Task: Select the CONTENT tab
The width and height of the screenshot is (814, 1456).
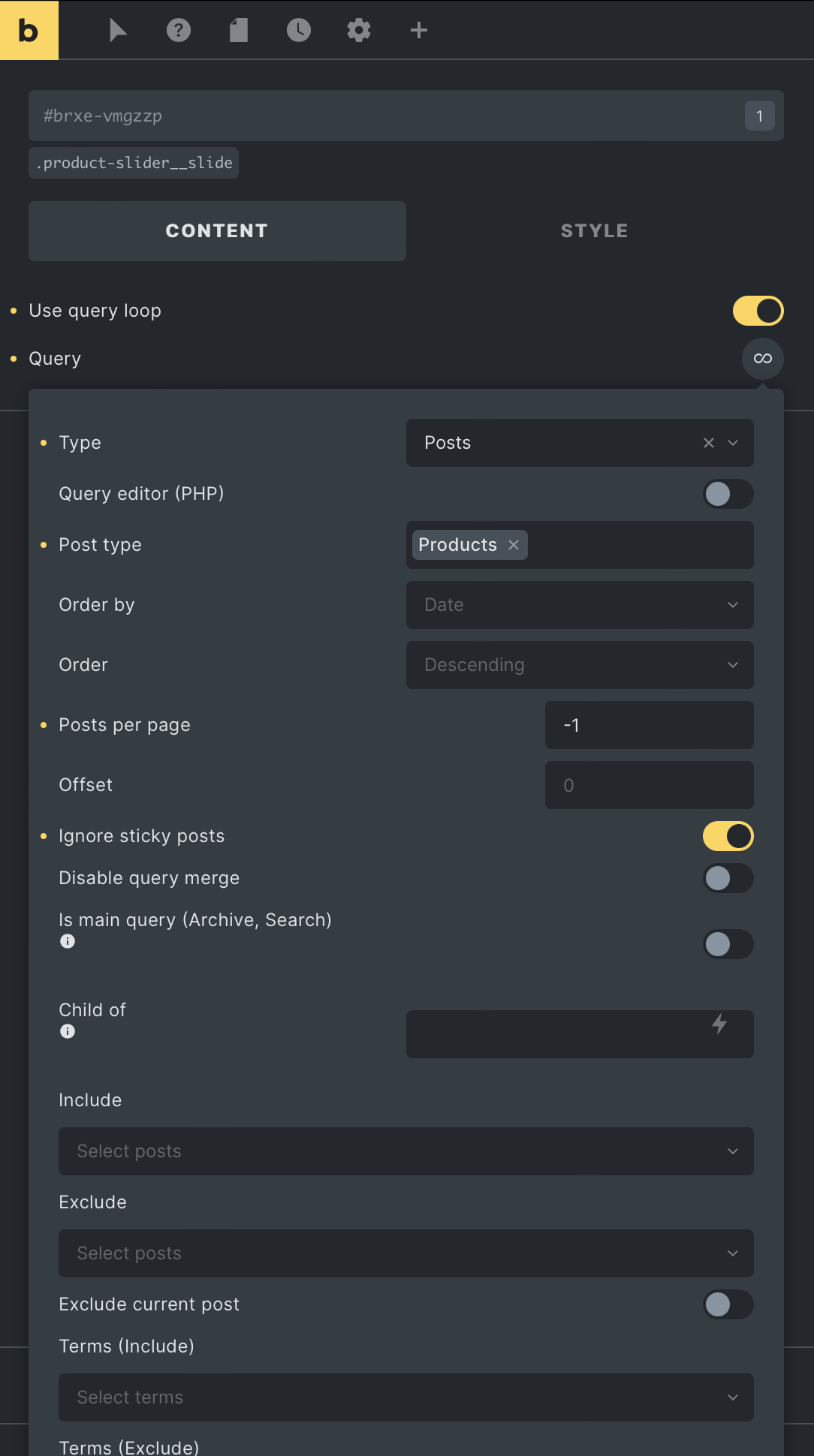Action: tap(217, 231)
